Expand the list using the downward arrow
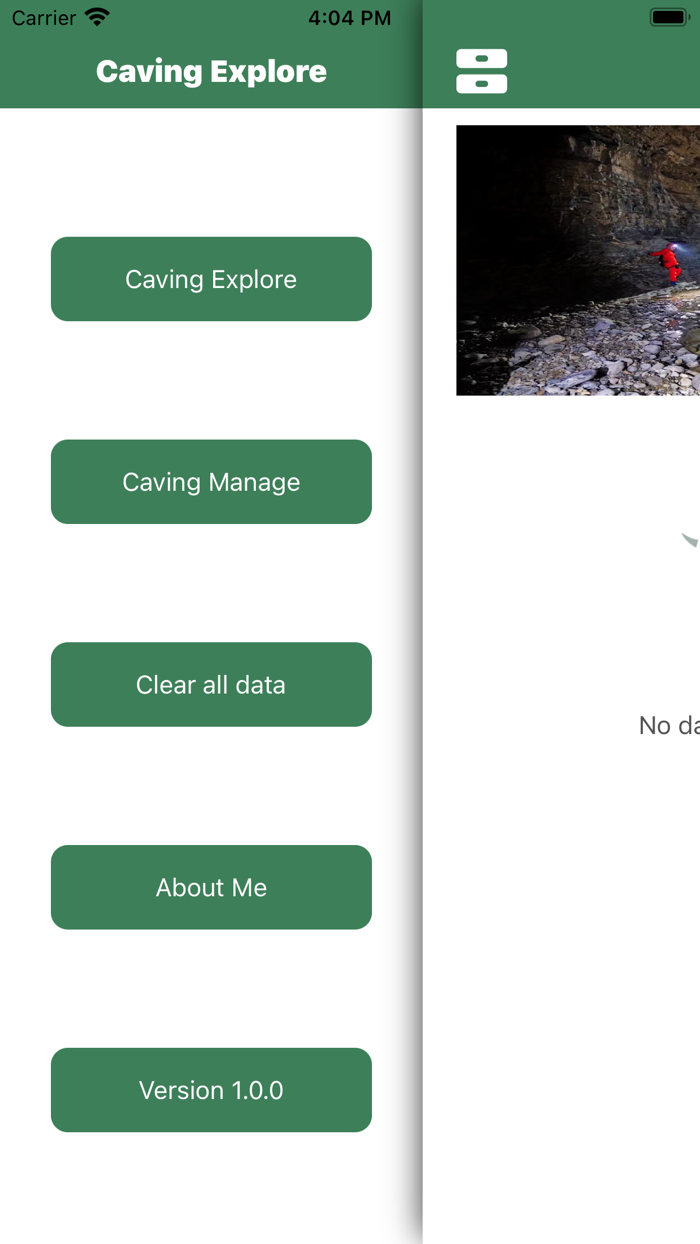This screenshot has width=700, height=1244. 690,540
